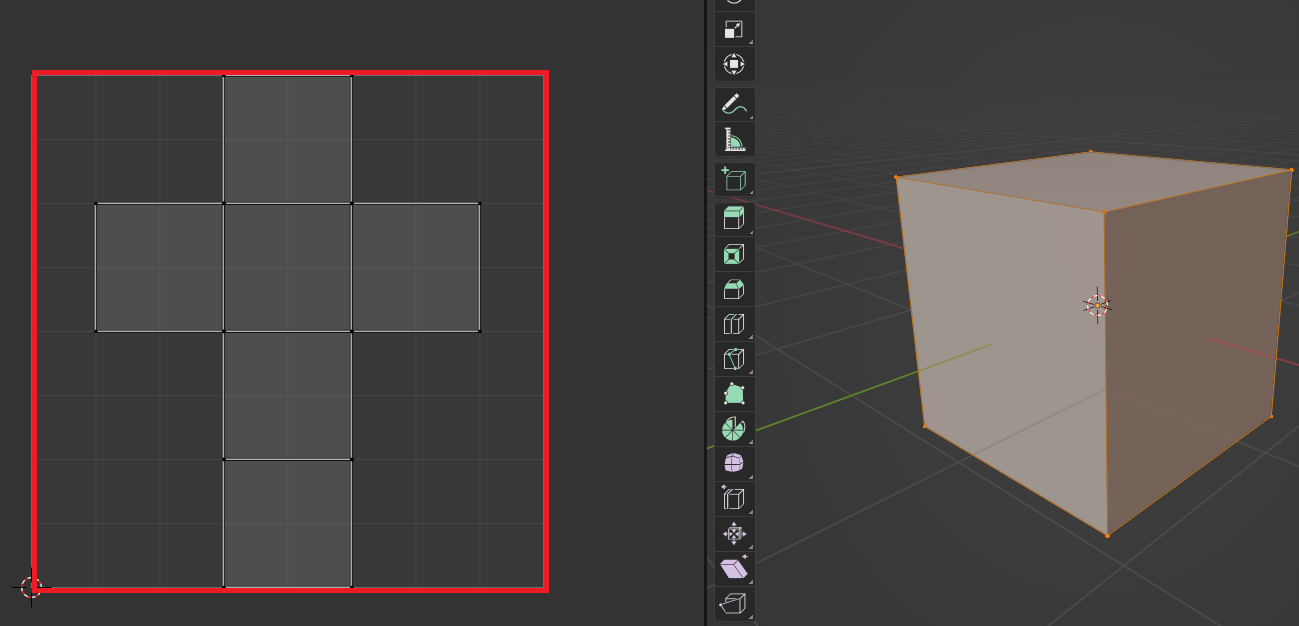
Task: Activate the Loop Cut tool
Action: [734, 325]
